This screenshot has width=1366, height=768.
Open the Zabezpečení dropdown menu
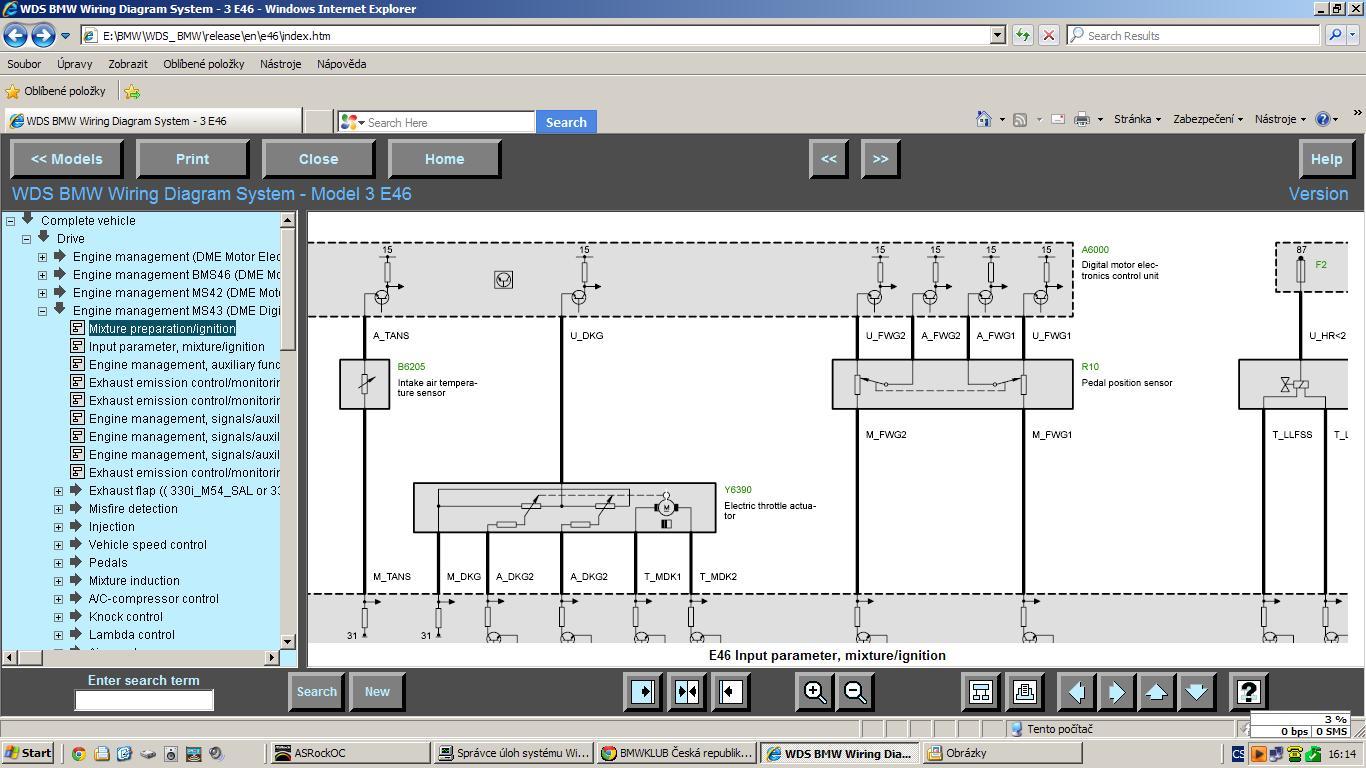tap(1208, 119)
